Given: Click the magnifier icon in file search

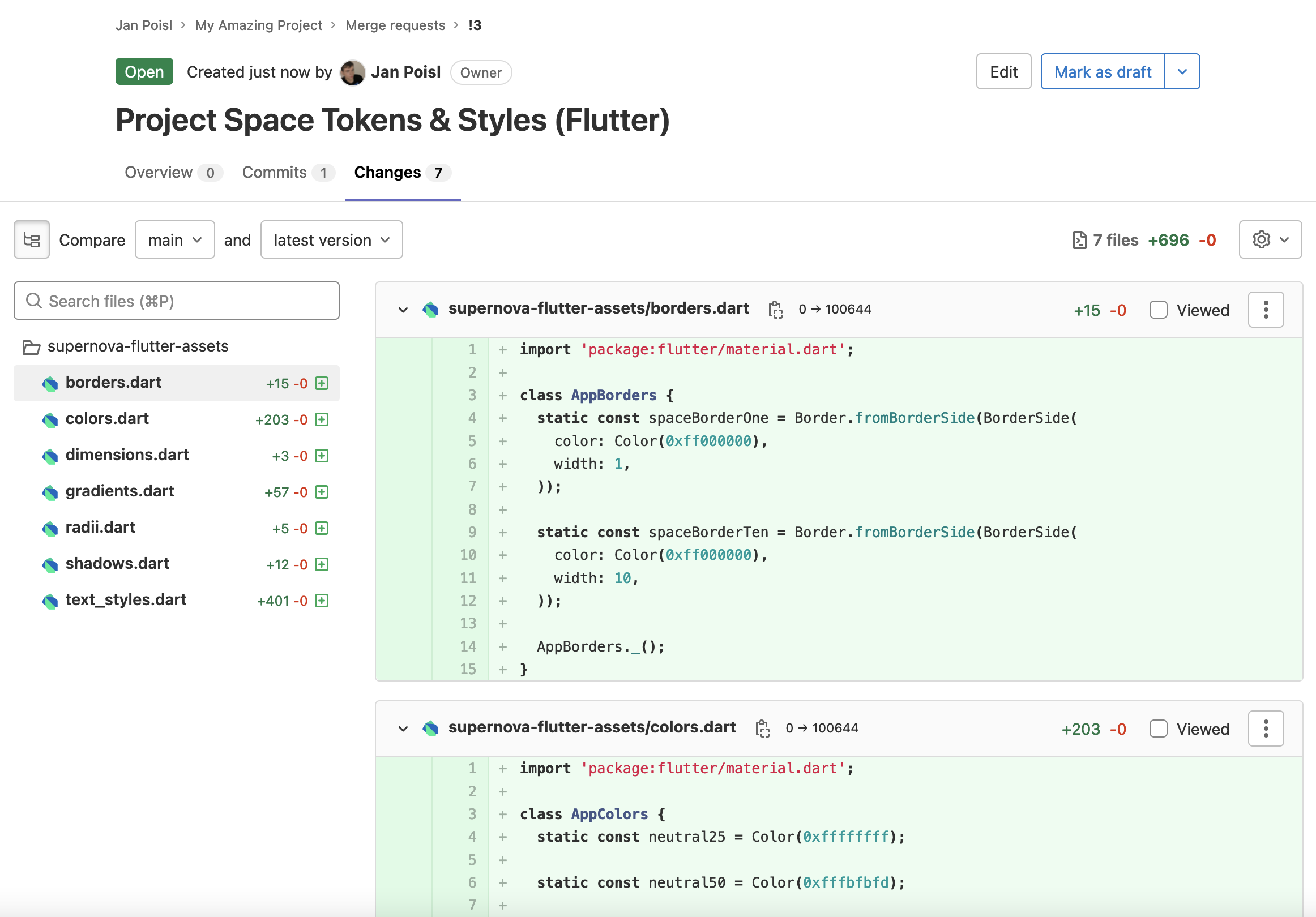Looking at the screenshot, I should (34, 301).
